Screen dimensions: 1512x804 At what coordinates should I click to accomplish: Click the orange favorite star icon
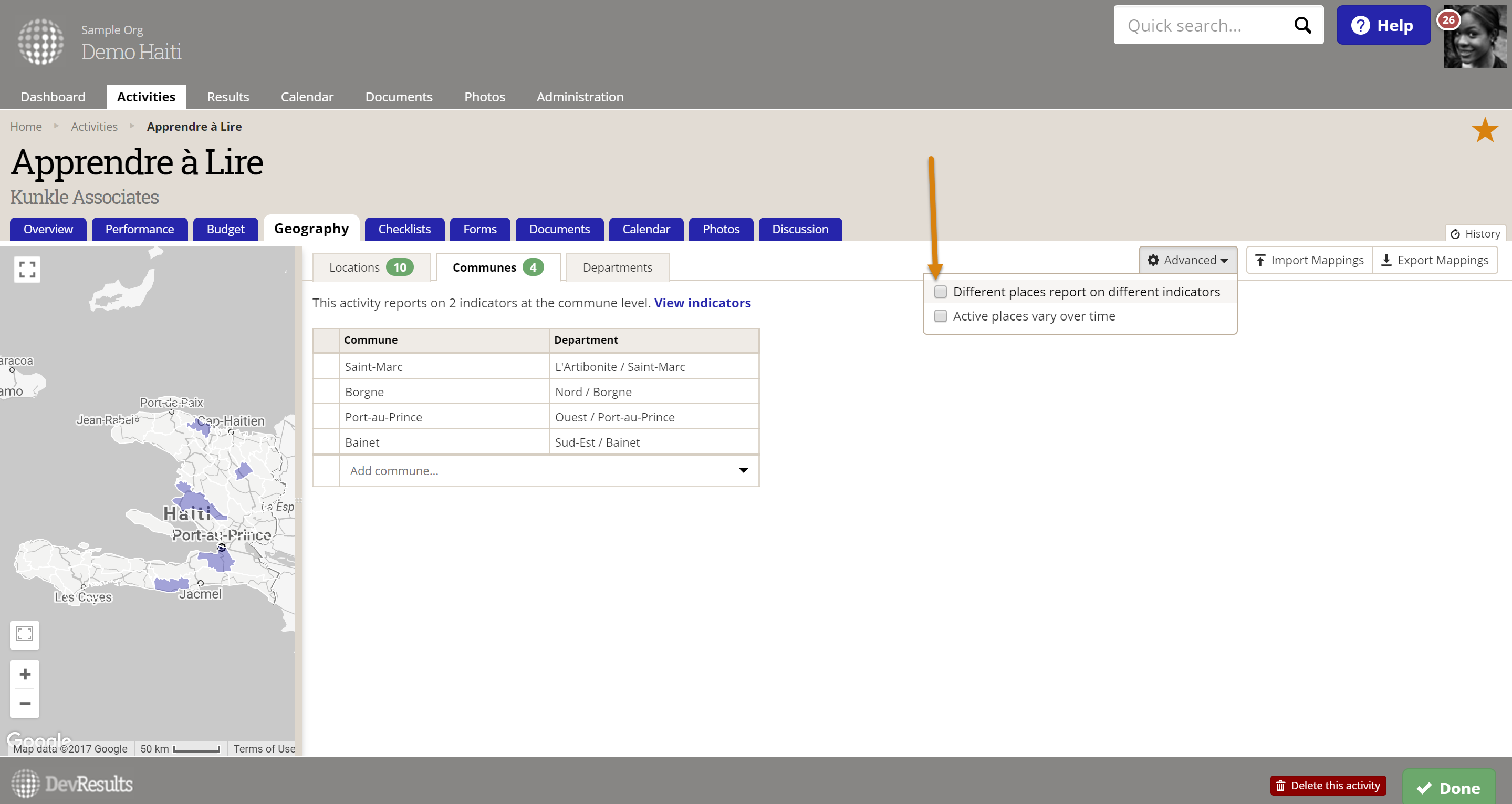1484,130
